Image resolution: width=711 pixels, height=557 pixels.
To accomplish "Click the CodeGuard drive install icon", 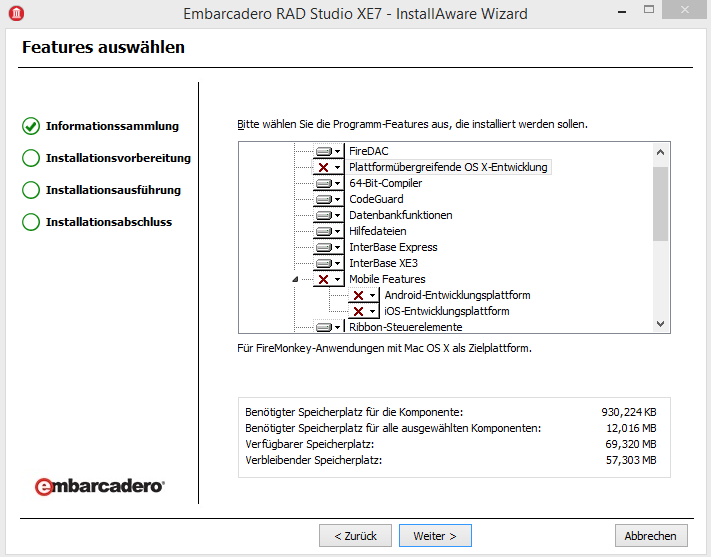I will coord(324,199).
